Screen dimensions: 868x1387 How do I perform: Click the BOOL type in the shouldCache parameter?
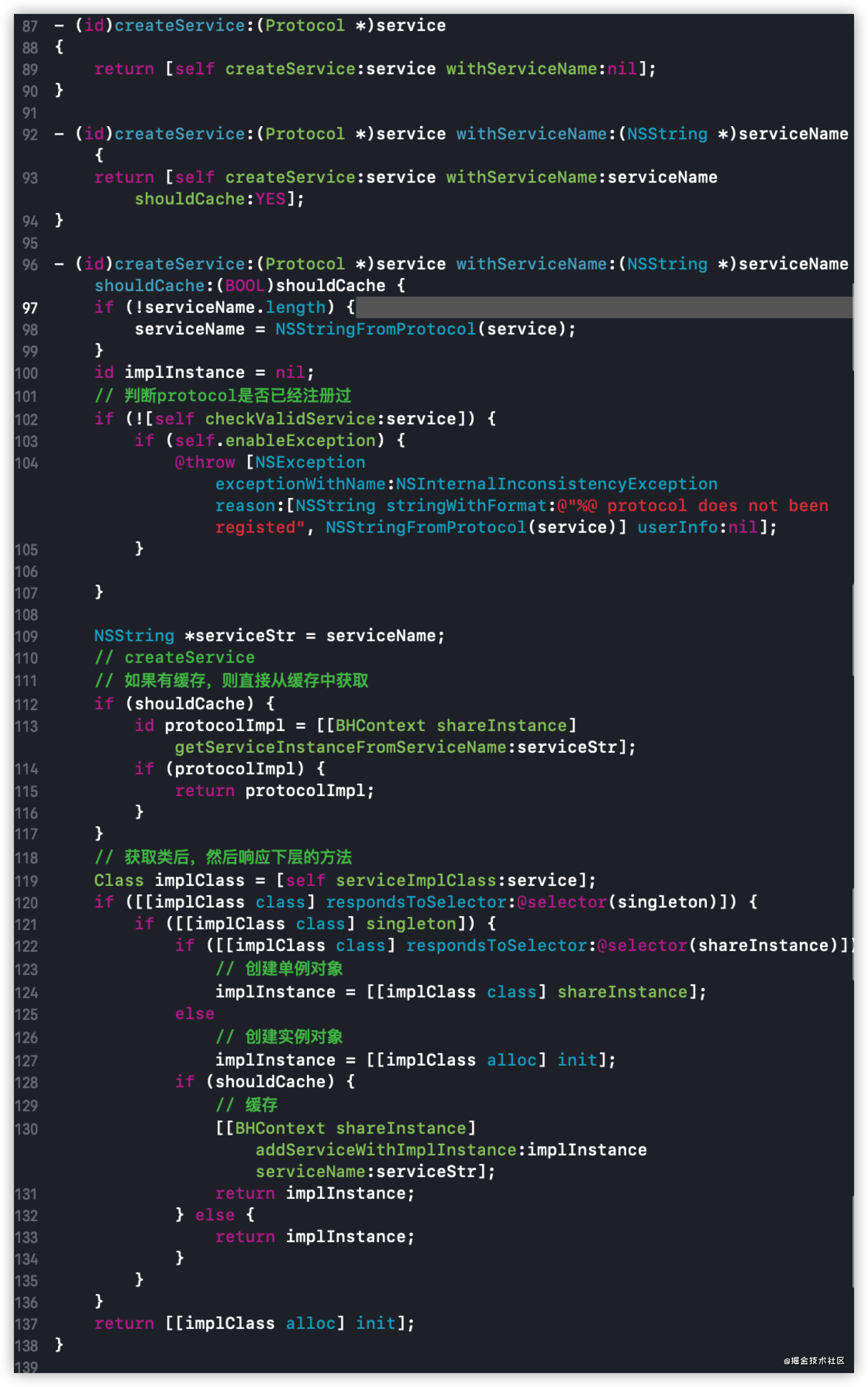click(x=245, y=285)
